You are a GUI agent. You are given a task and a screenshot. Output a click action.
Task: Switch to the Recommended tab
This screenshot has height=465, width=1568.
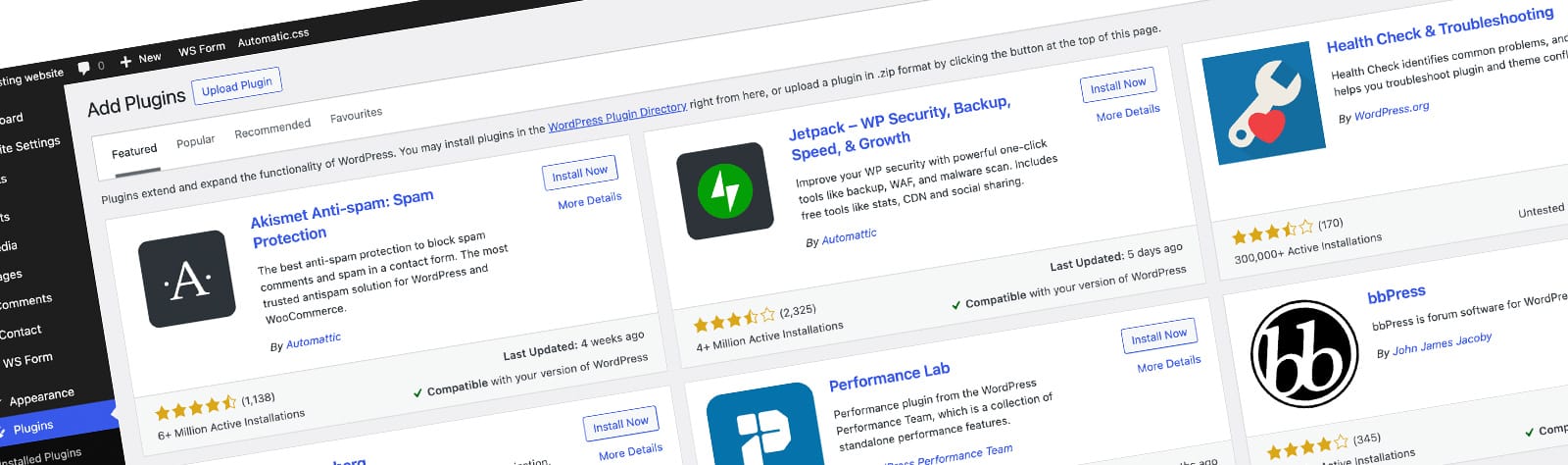coord(272,129)
